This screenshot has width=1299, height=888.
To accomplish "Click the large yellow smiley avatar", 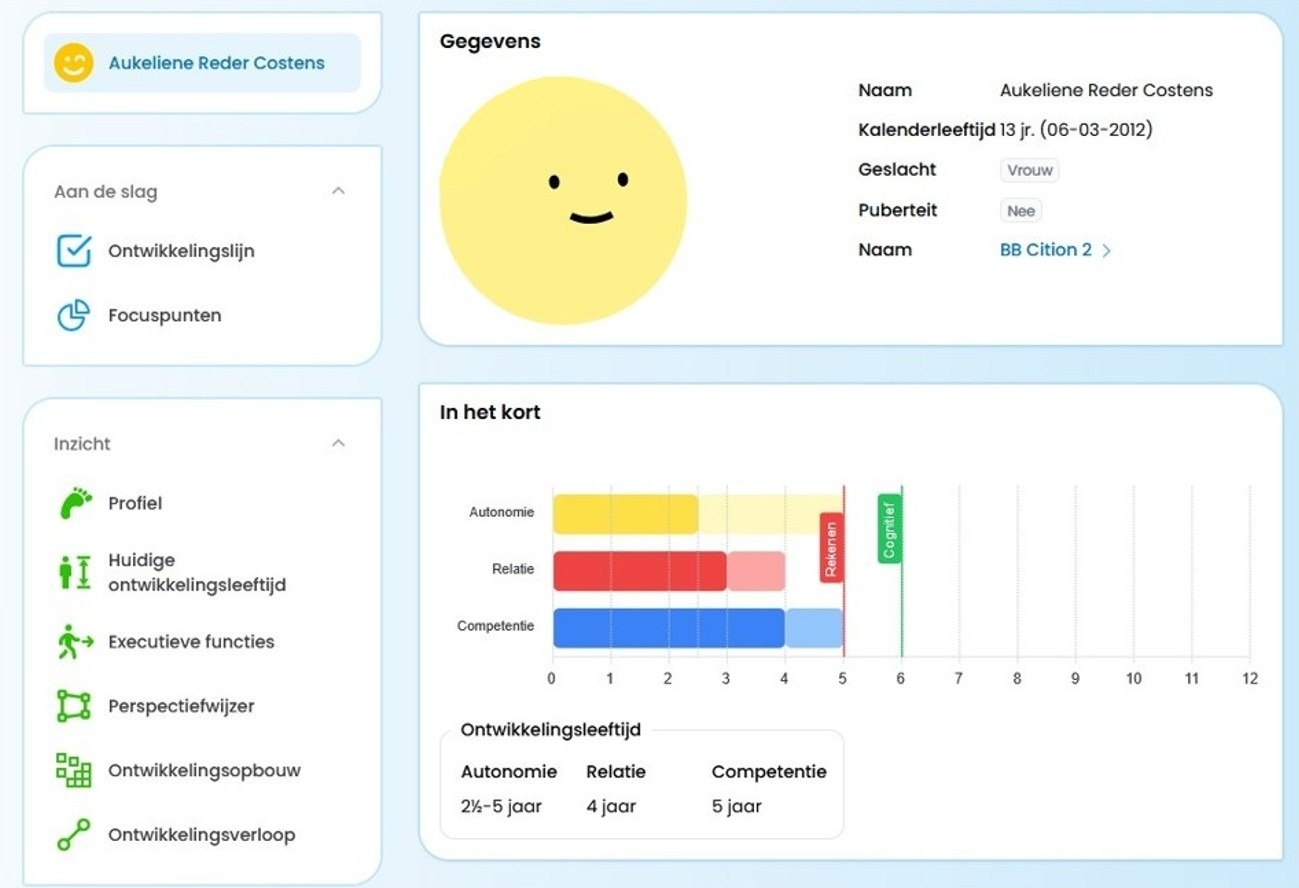I will [563, 200].
